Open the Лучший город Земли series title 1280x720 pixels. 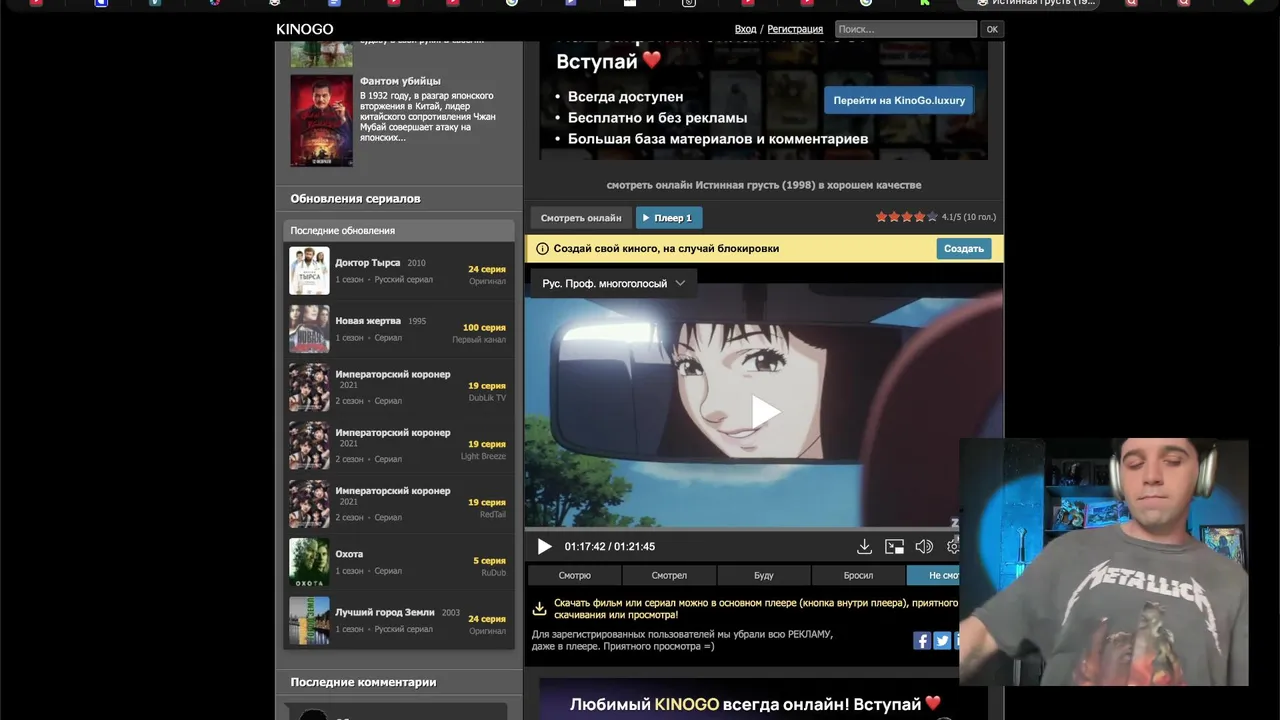385,612
